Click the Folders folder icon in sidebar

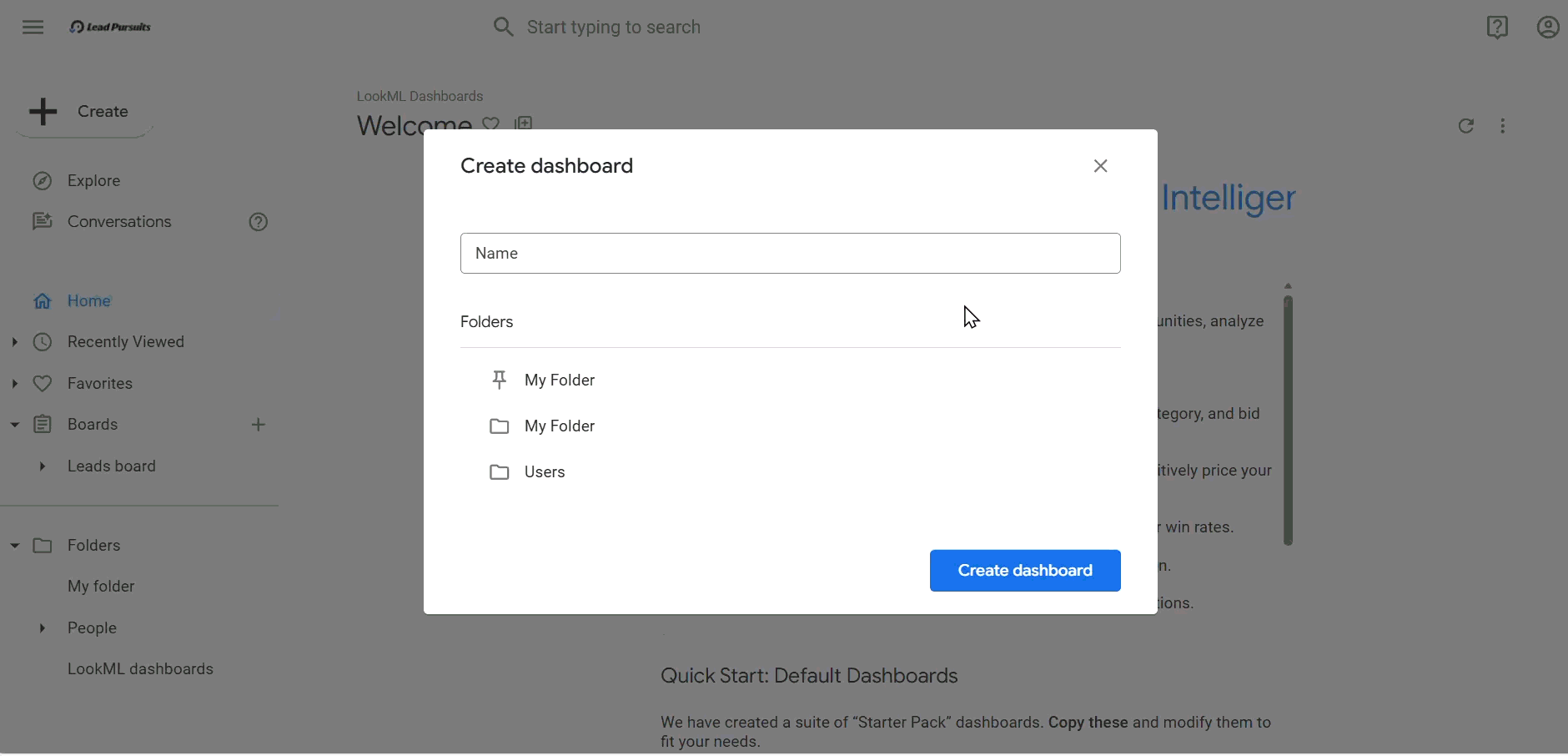pyautogui.click(x=43, y=546)
